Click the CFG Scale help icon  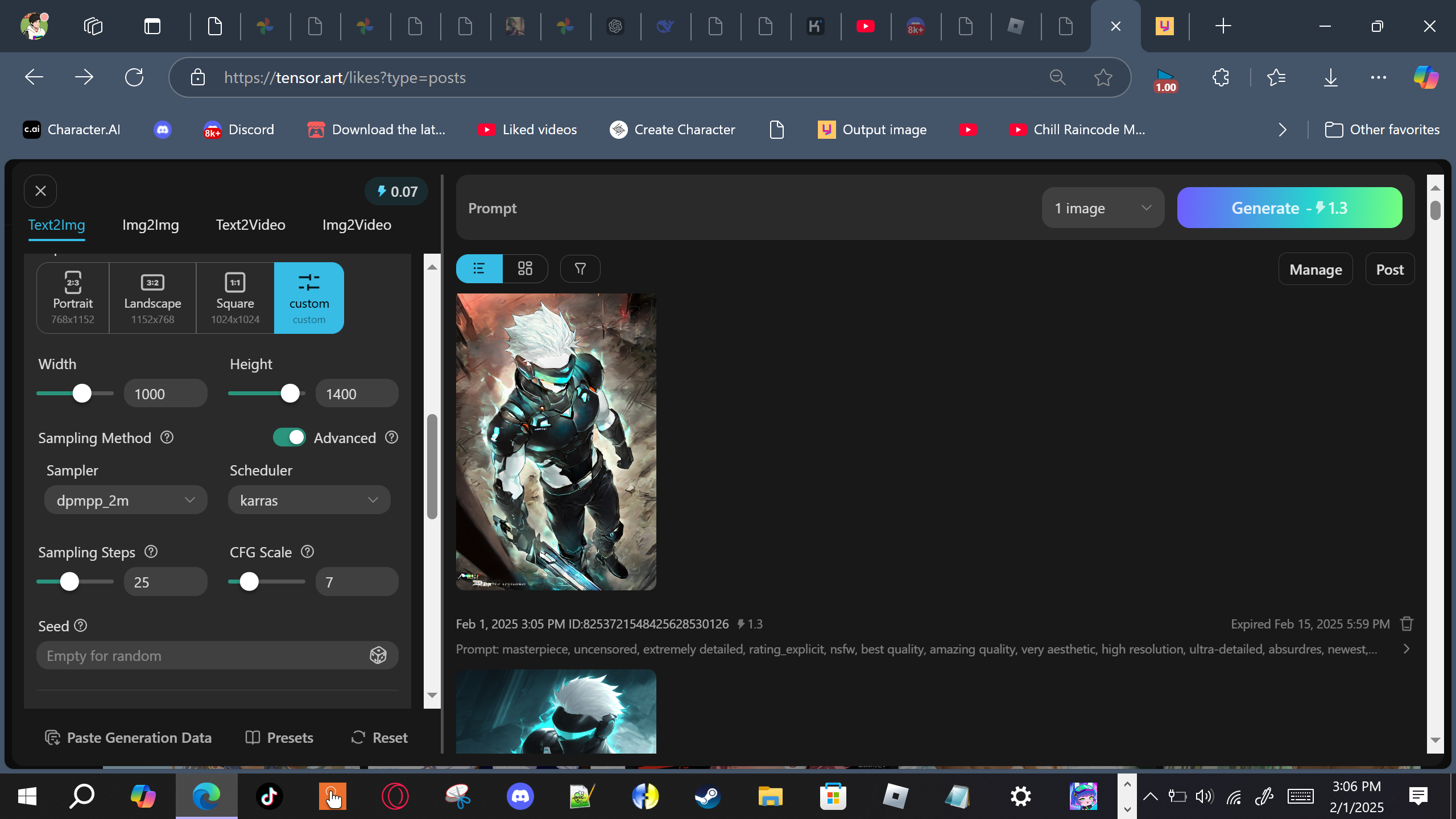307,552
